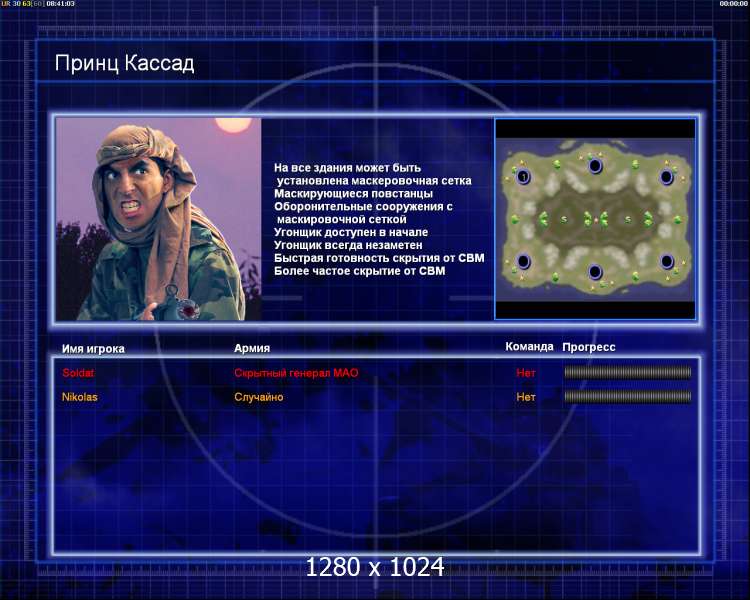
Task: Click the "Прогресс" column header
Action: tap(589, 347)
